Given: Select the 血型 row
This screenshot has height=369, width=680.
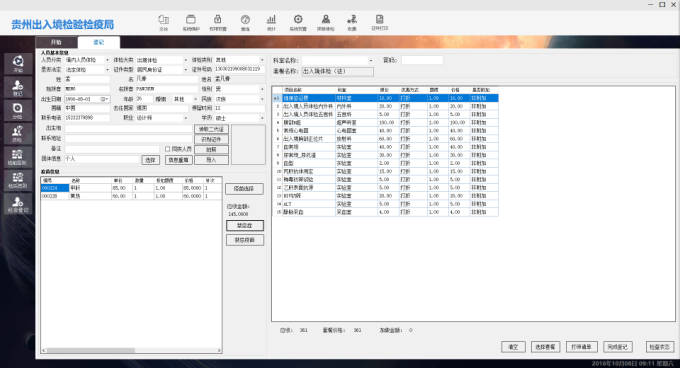Looking at the screenshot, I should pos(386,163).
